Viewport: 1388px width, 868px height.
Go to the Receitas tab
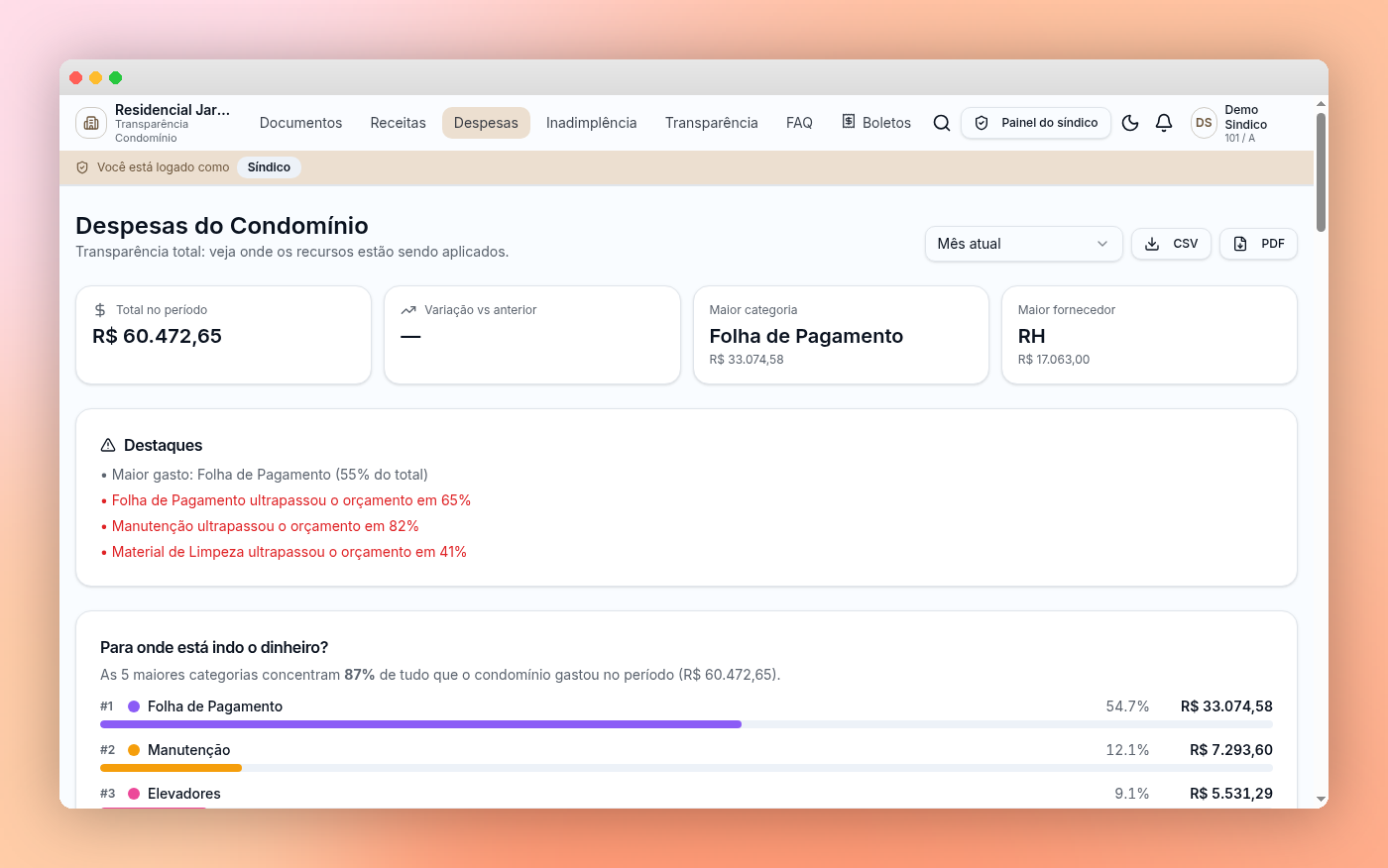pos(398,123)
